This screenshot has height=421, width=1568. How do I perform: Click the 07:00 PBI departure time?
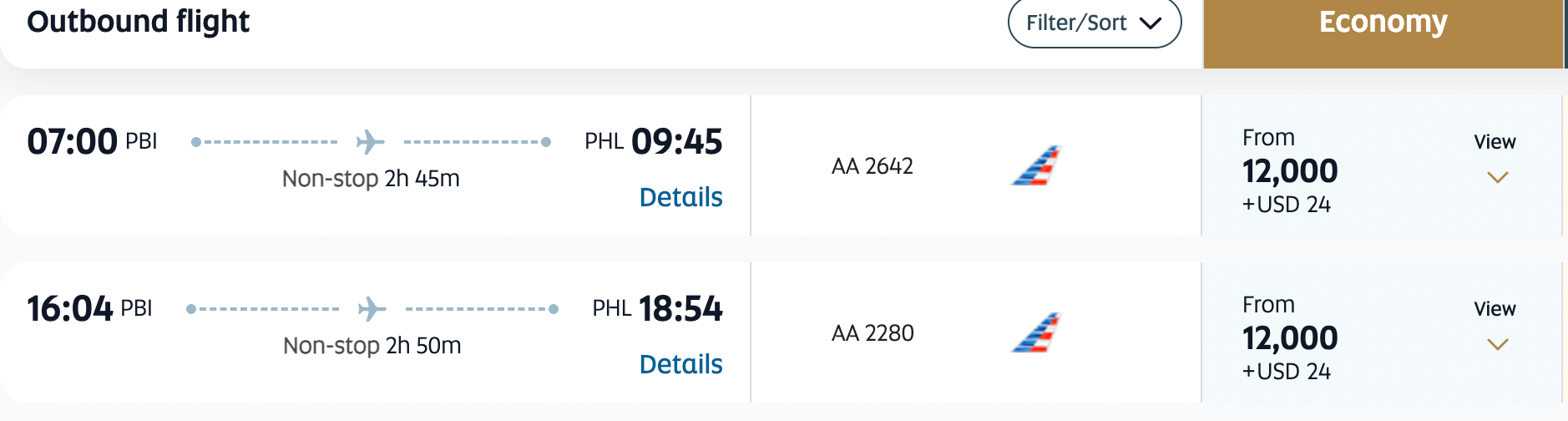click(x=73, y=142)
